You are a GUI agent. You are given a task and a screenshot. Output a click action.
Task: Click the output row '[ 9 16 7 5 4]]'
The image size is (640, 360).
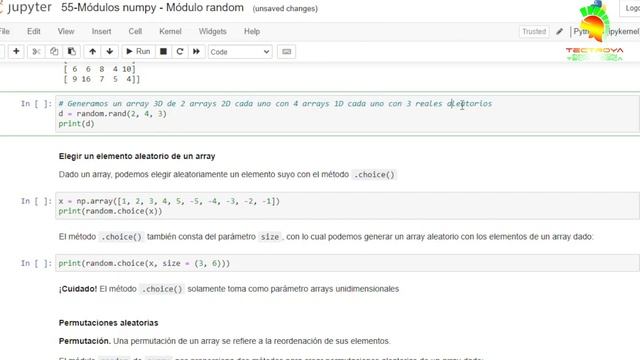point(102,79)
